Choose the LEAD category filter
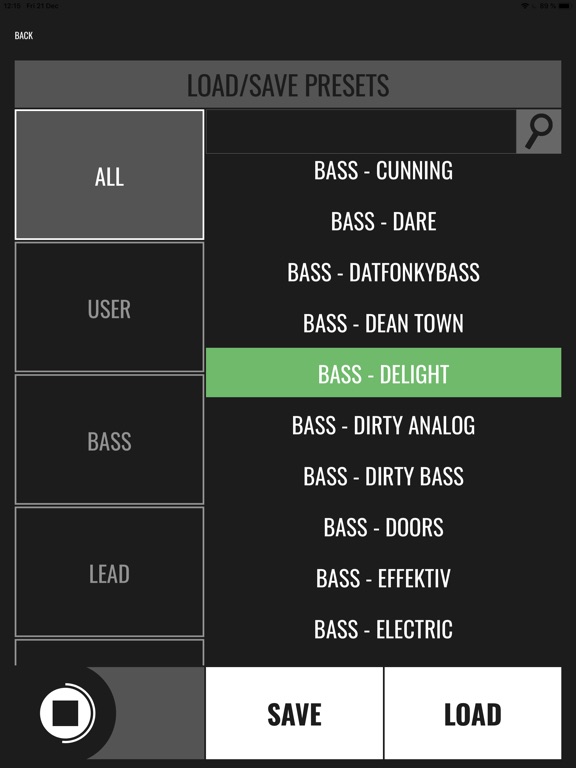Viewport: 576px width, 768px height. [x=109, y=572]
